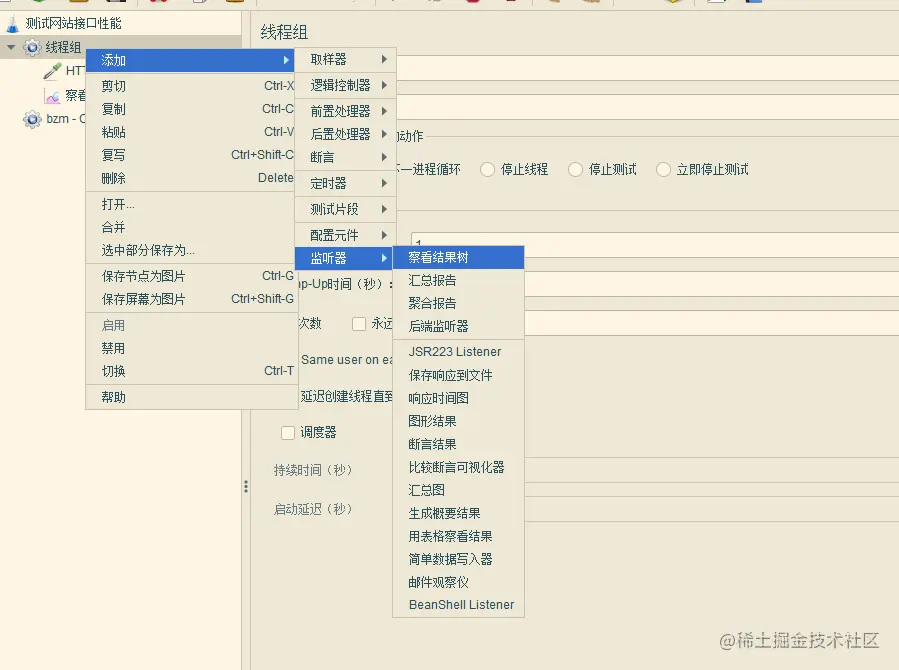Choose 粘贴 from the context menu
Viewport: 899px width, 670px height.
coord(112,131)
